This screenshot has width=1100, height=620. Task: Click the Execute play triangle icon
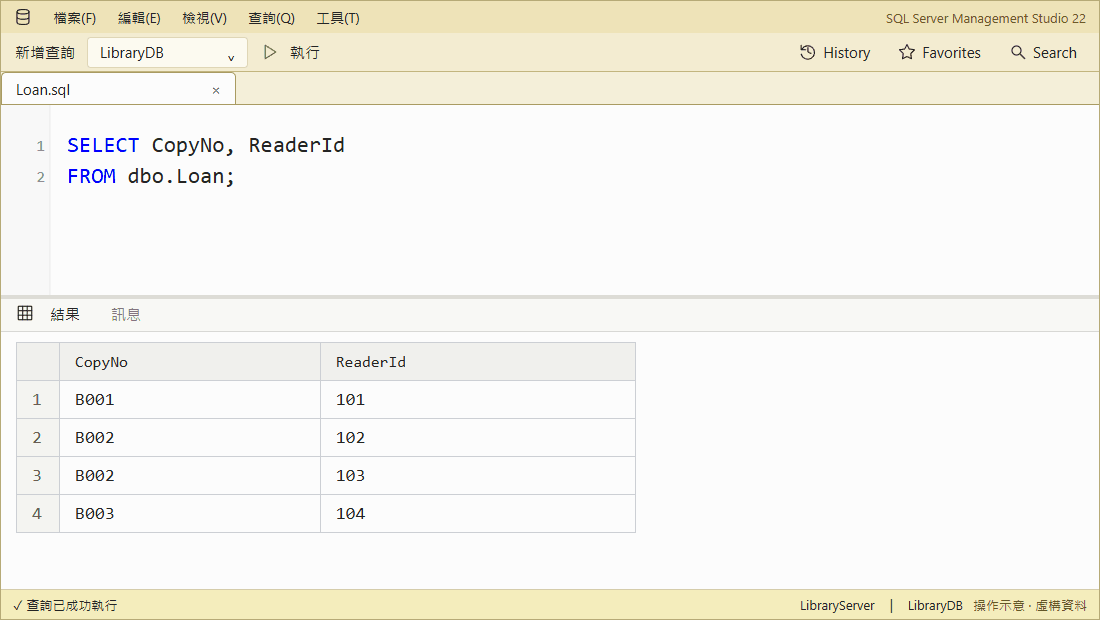(270, 53)
